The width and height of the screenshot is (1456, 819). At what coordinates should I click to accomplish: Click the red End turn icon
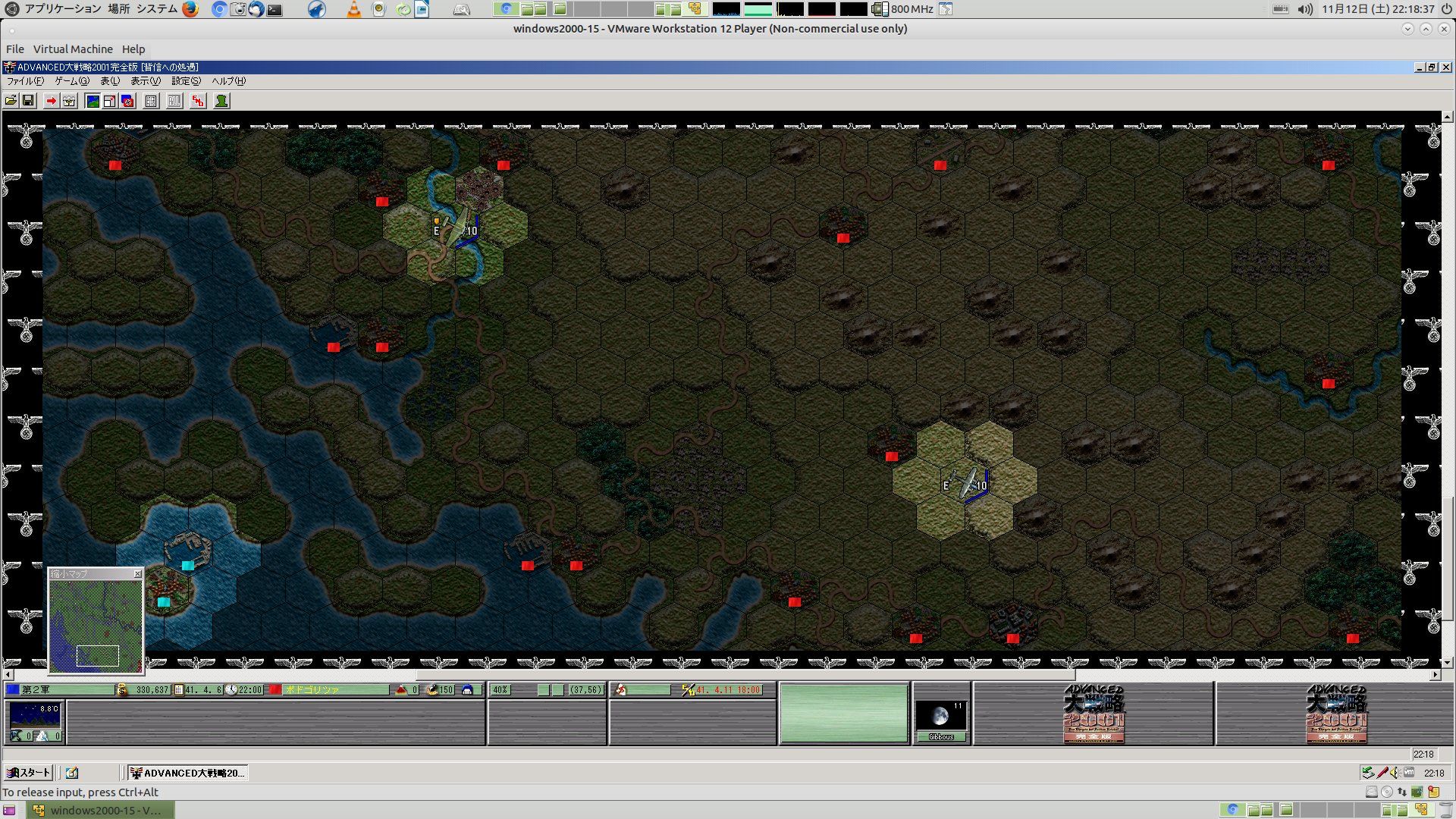(198, 101)
